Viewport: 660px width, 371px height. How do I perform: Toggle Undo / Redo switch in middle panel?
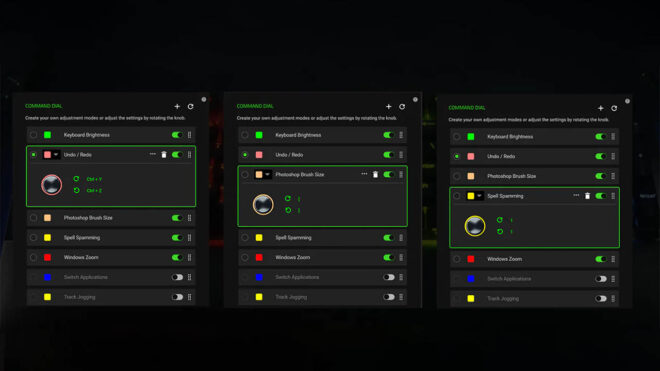389,155
